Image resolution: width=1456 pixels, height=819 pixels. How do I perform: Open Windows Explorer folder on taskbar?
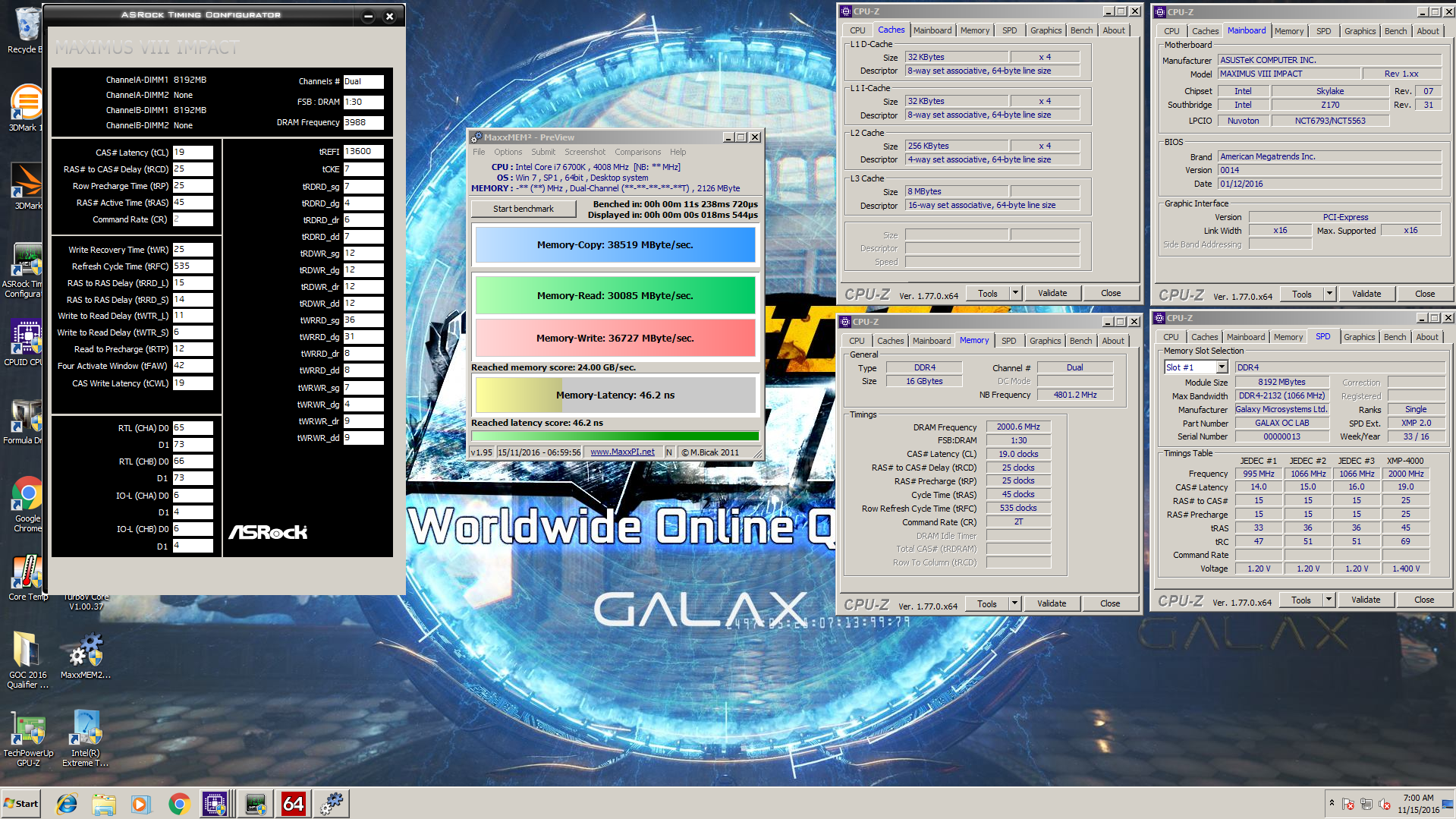pyautogui.click(x=104, y=804)
